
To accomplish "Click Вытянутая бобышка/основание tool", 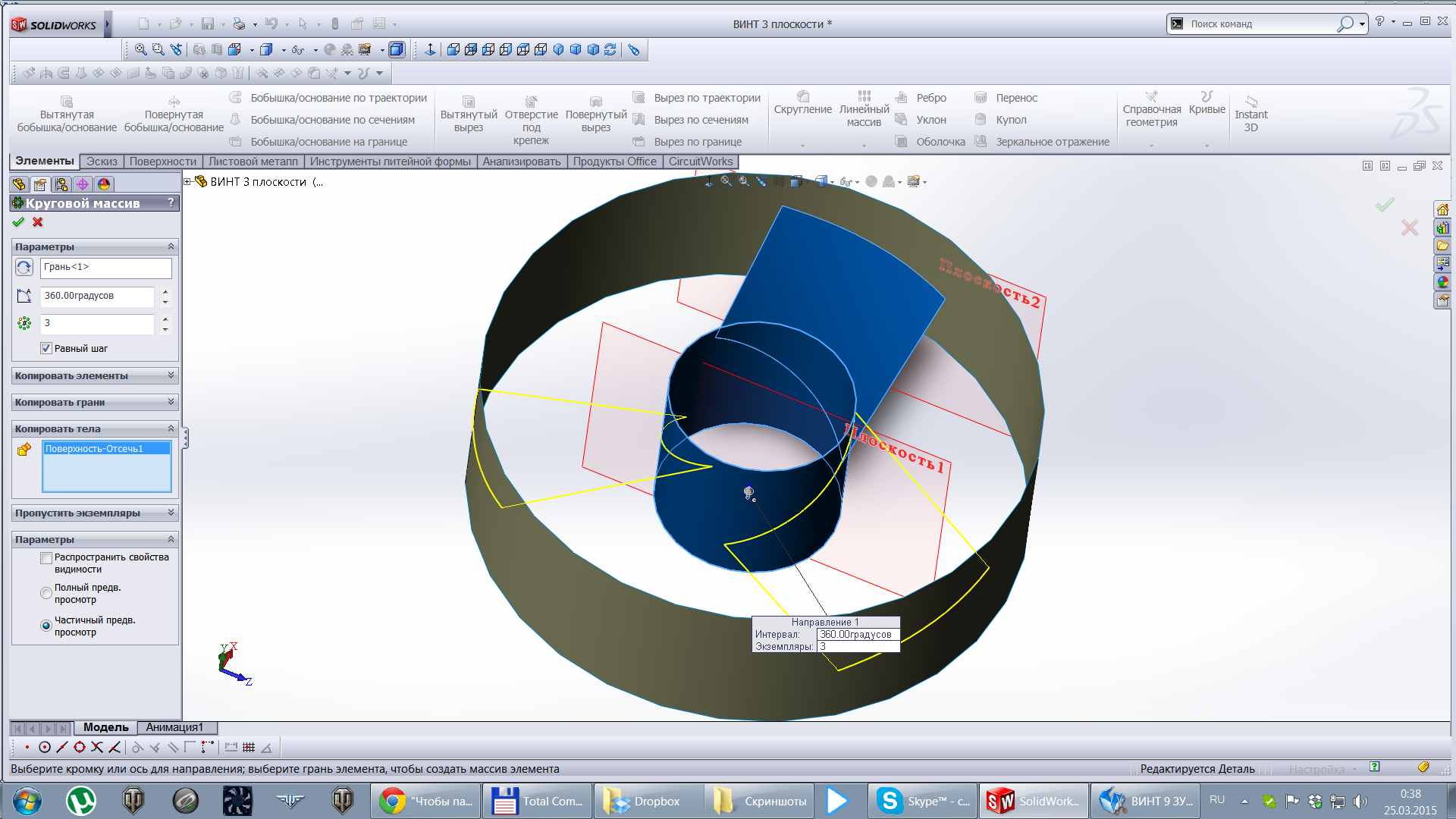I will (67, 114).
